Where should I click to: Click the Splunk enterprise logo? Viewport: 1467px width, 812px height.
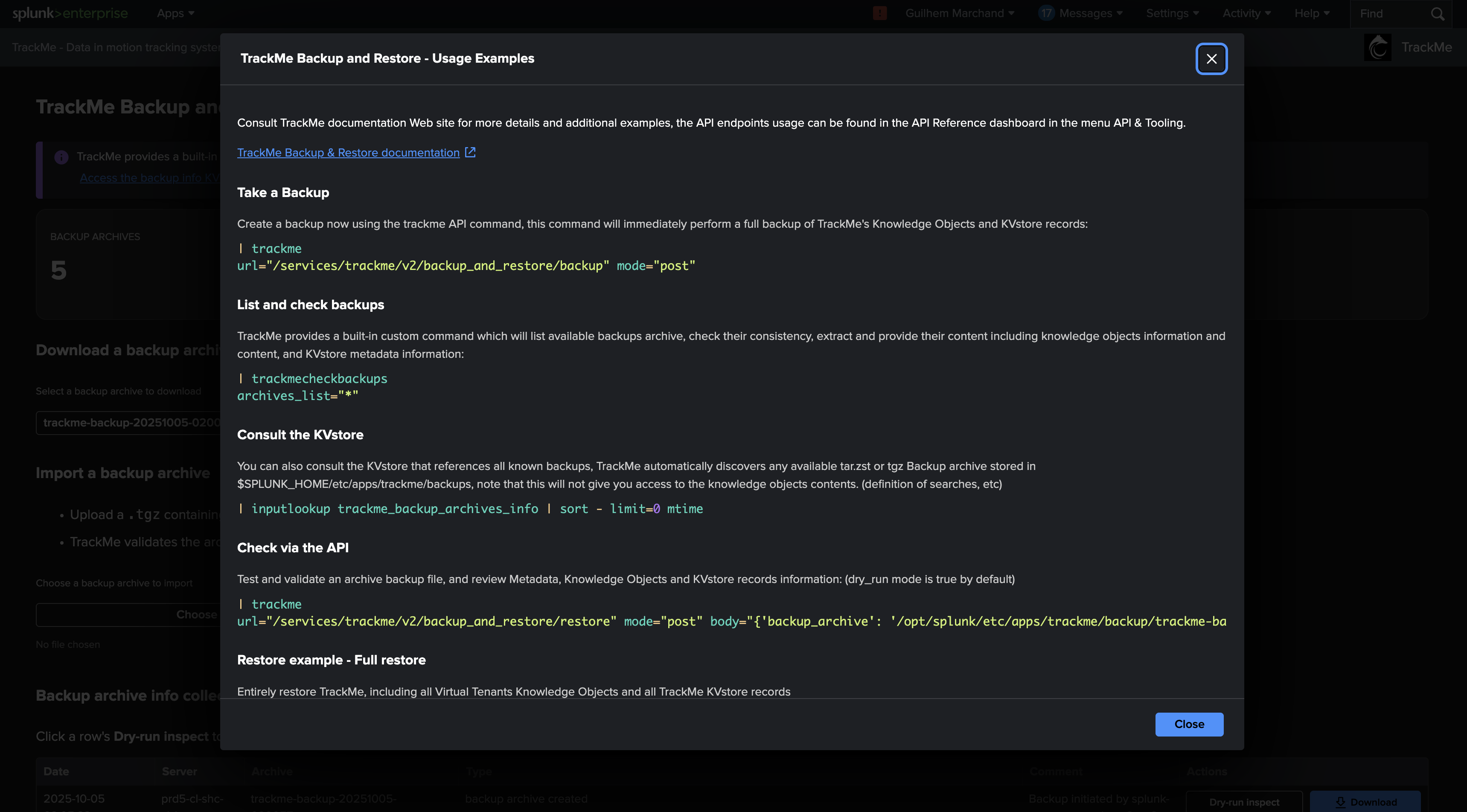click(x=70, y=13)
